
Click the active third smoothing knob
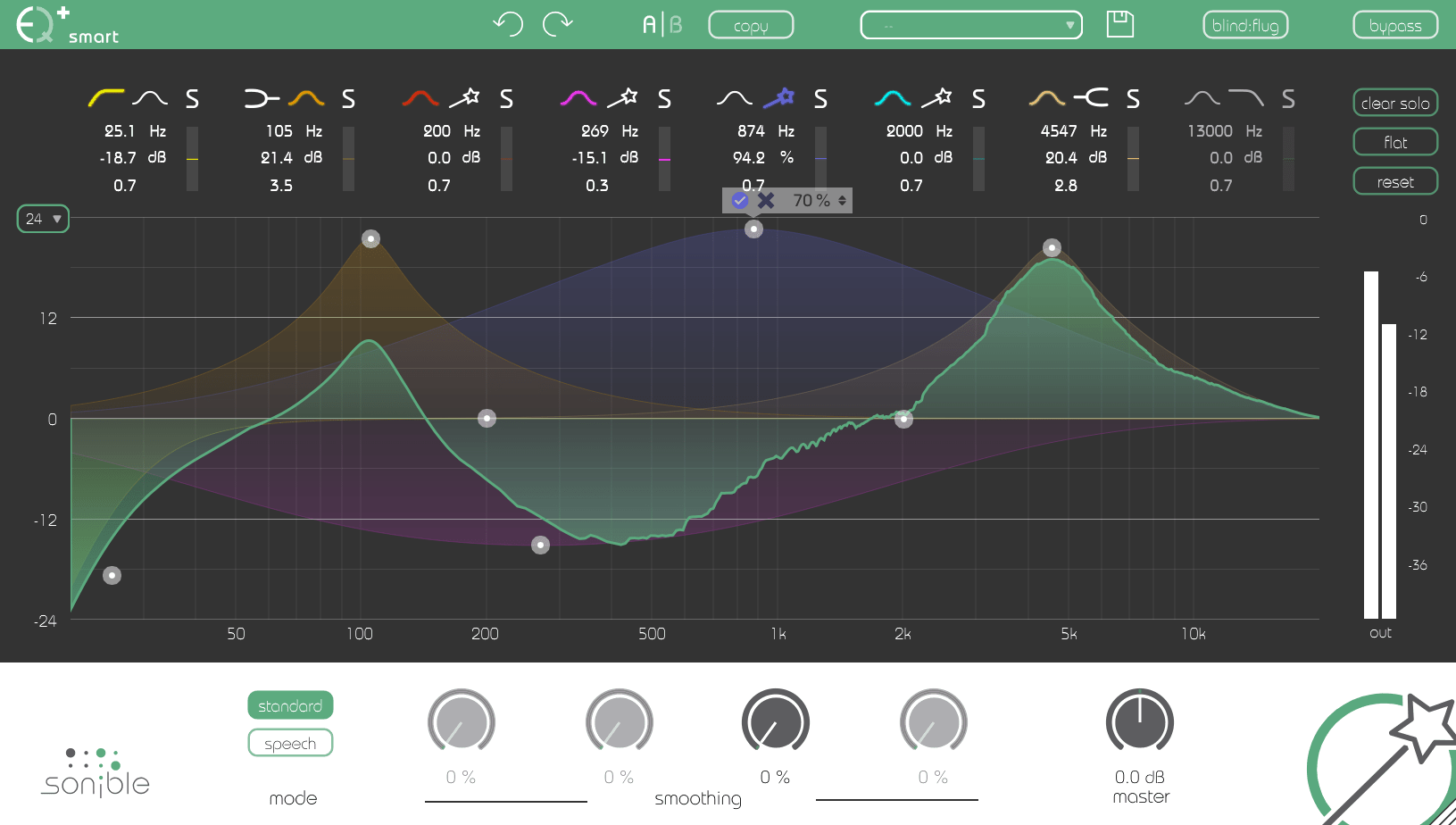(x=776, y=721)
